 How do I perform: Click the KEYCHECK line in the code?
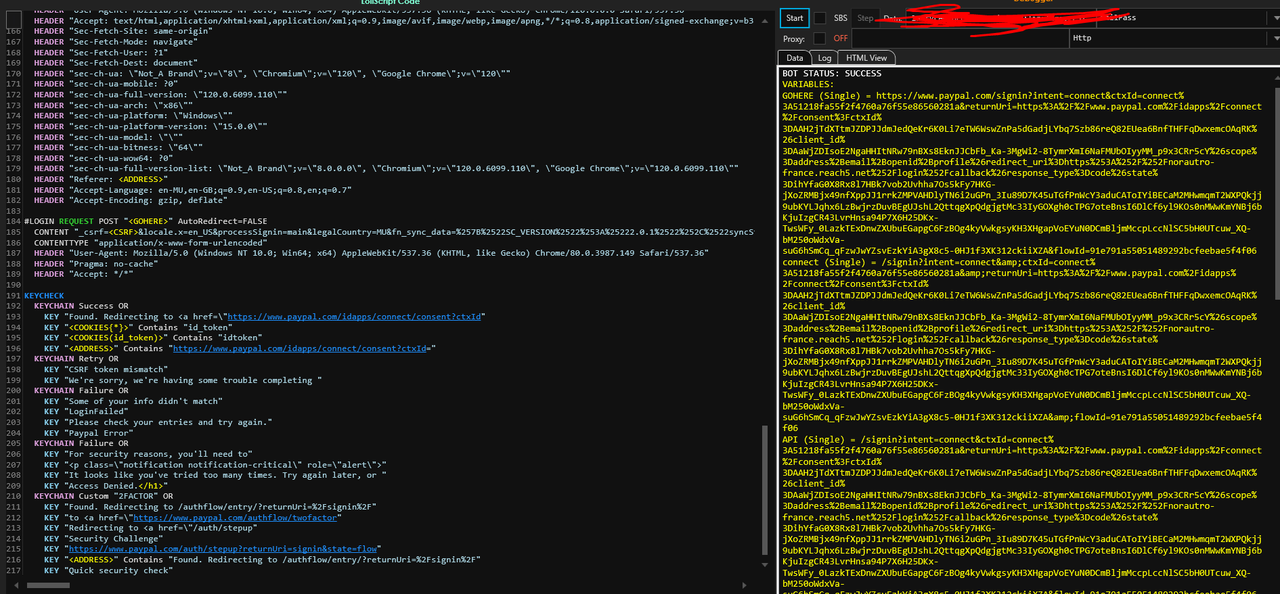44,296
